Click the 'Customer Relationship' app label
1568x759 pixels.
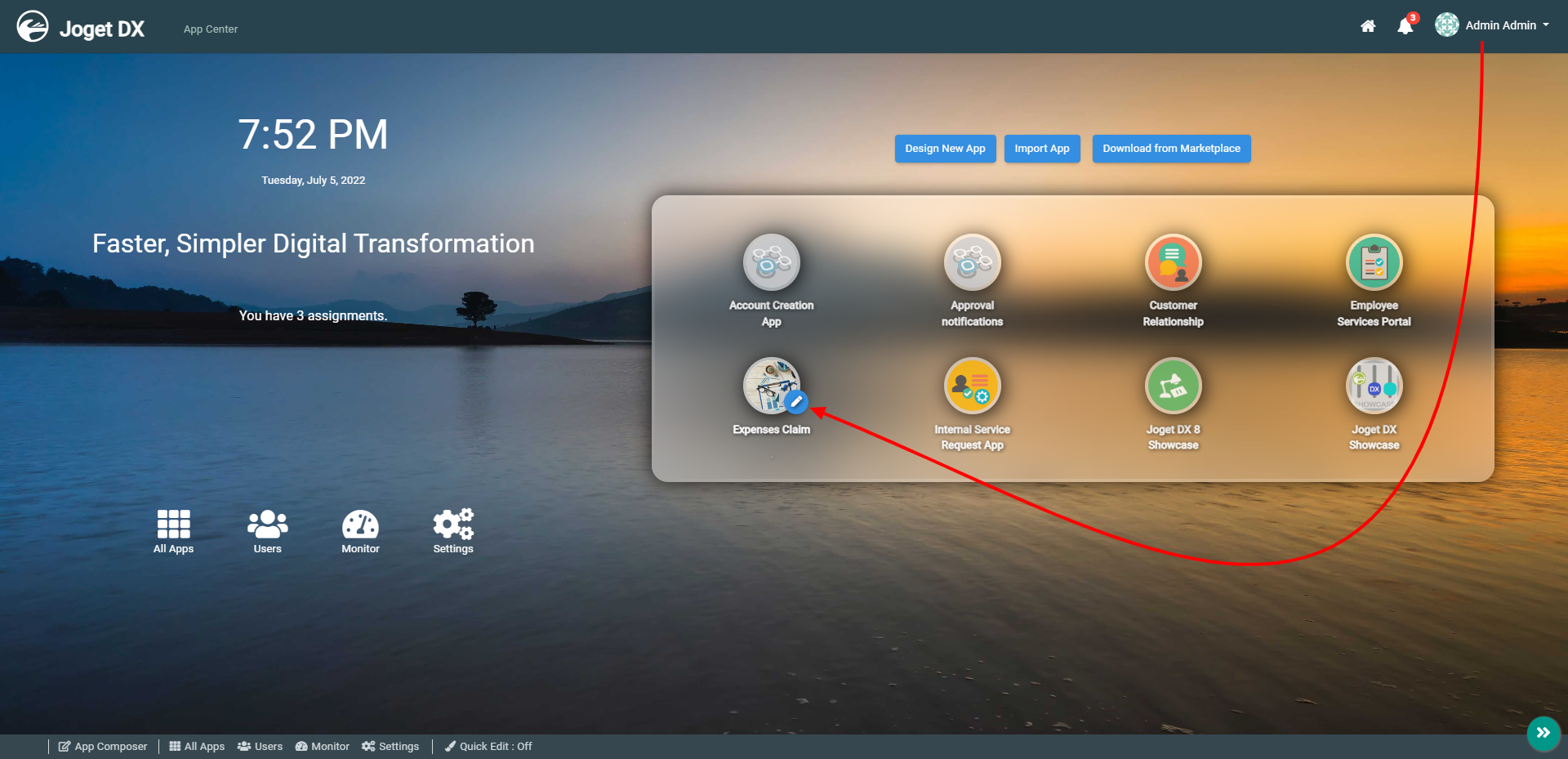point(1174,314)
